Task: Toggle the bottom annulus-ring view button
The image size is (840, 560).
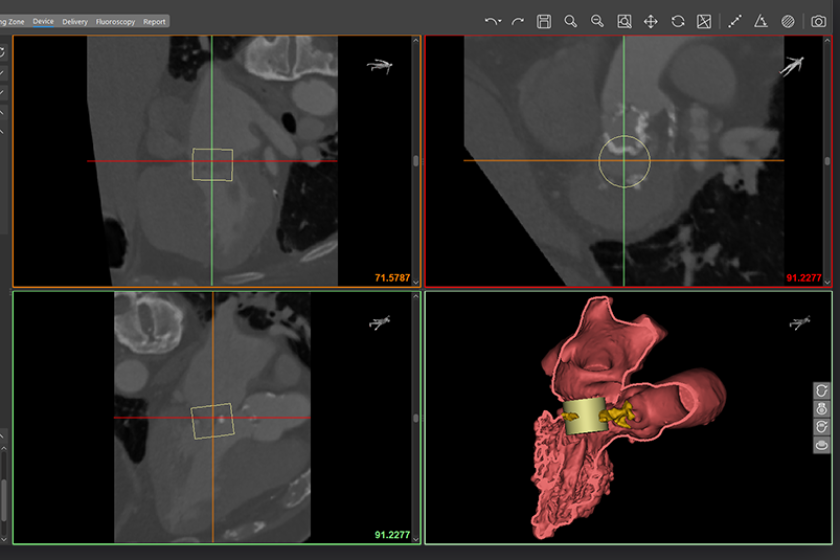Action: click(821, 445)
